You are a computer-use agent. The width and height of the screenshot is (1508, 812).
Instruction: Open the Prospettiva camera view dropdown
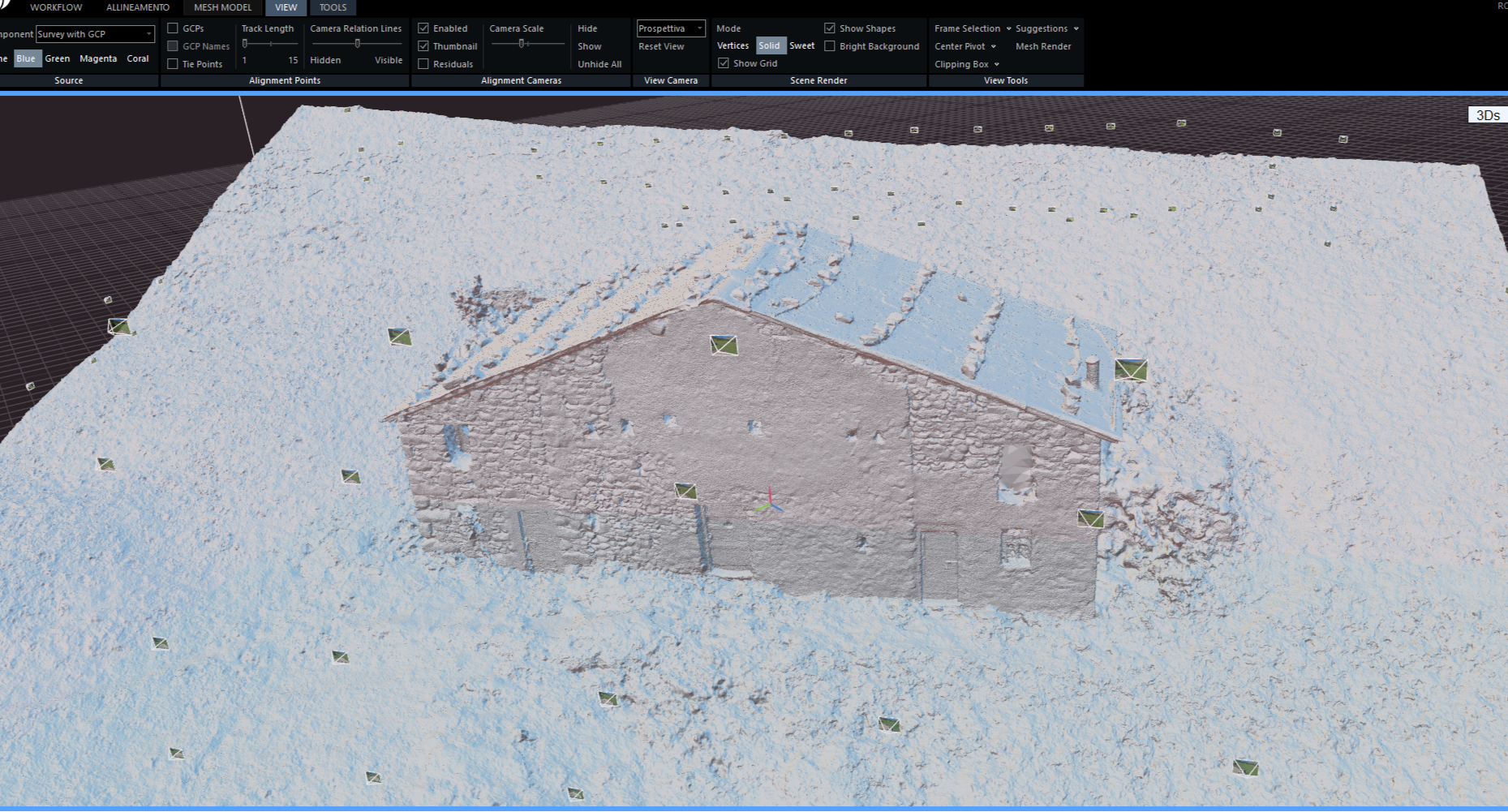pos(670,28)
